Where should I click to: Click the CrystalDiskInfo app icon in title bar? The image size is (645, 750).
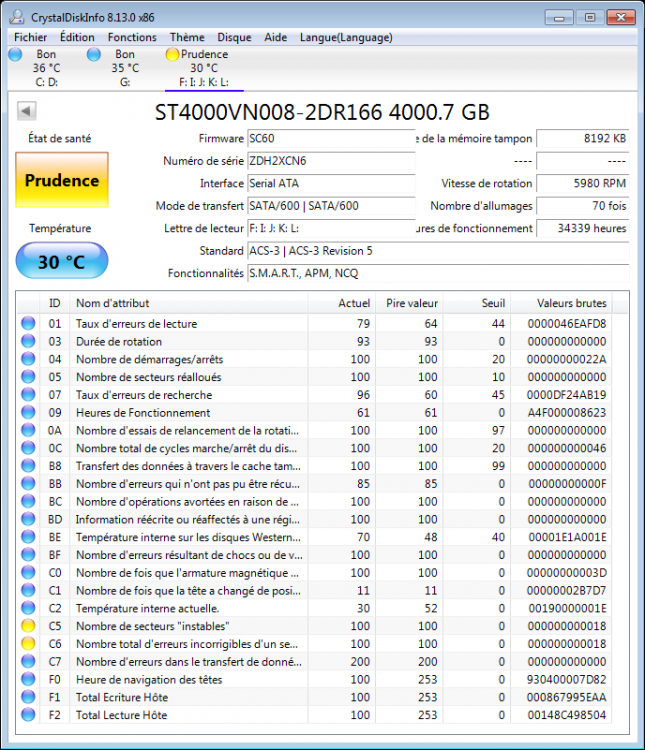pos(17,17)
